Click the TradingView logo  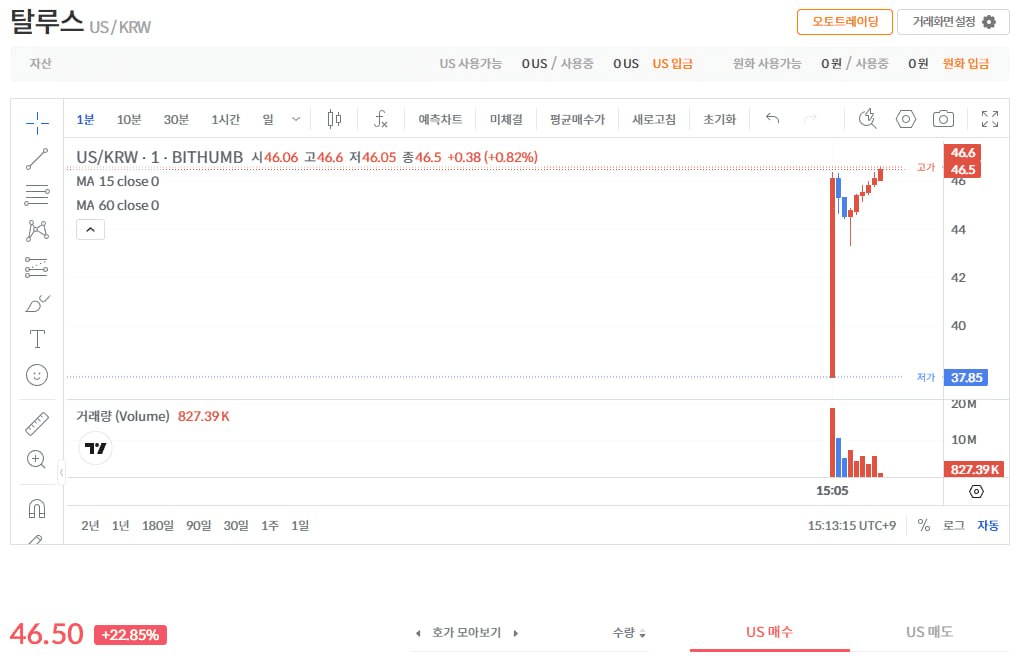pyautogui.click(x=95, y=448)
